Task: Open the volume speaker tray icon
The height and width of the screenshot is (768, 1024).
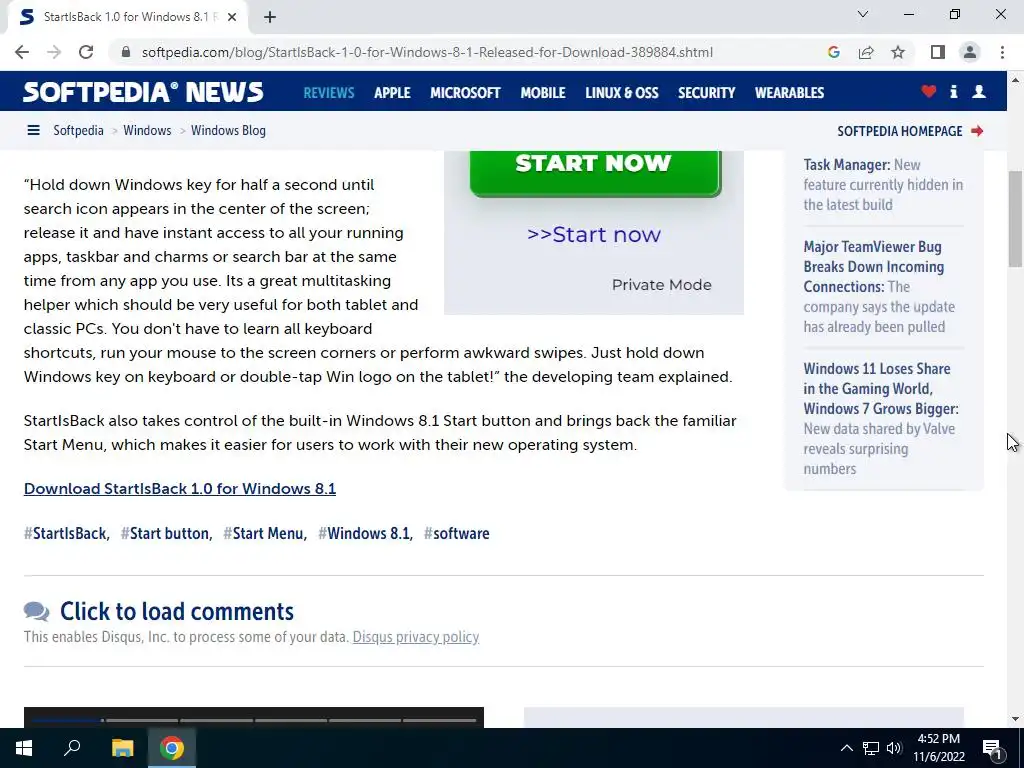Action: [x=894, y=748]
